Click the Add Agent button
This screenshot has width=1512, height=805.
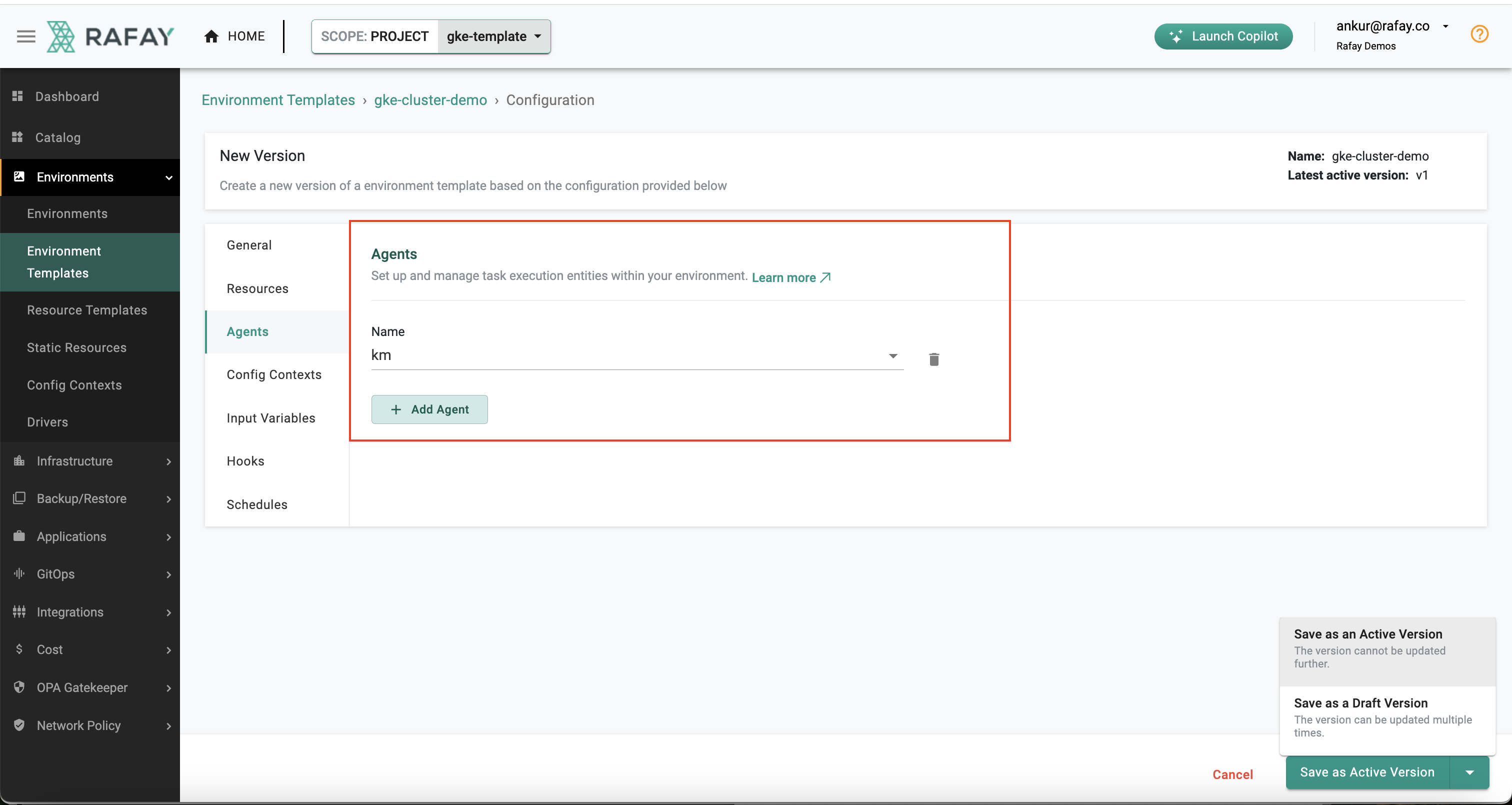click(x=429, y=409)
